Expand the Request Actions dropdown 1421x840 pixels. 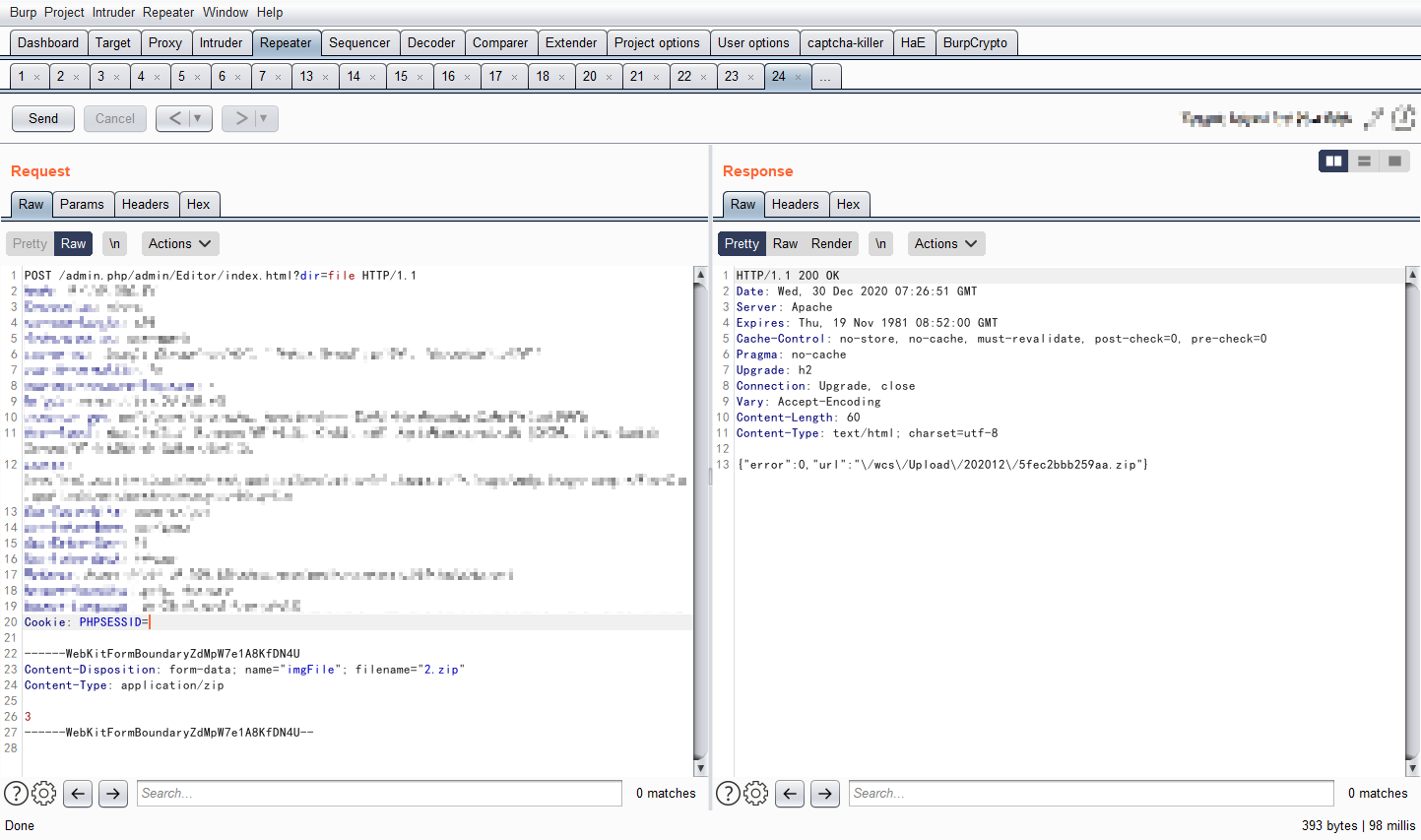click(x=179, y=243)
